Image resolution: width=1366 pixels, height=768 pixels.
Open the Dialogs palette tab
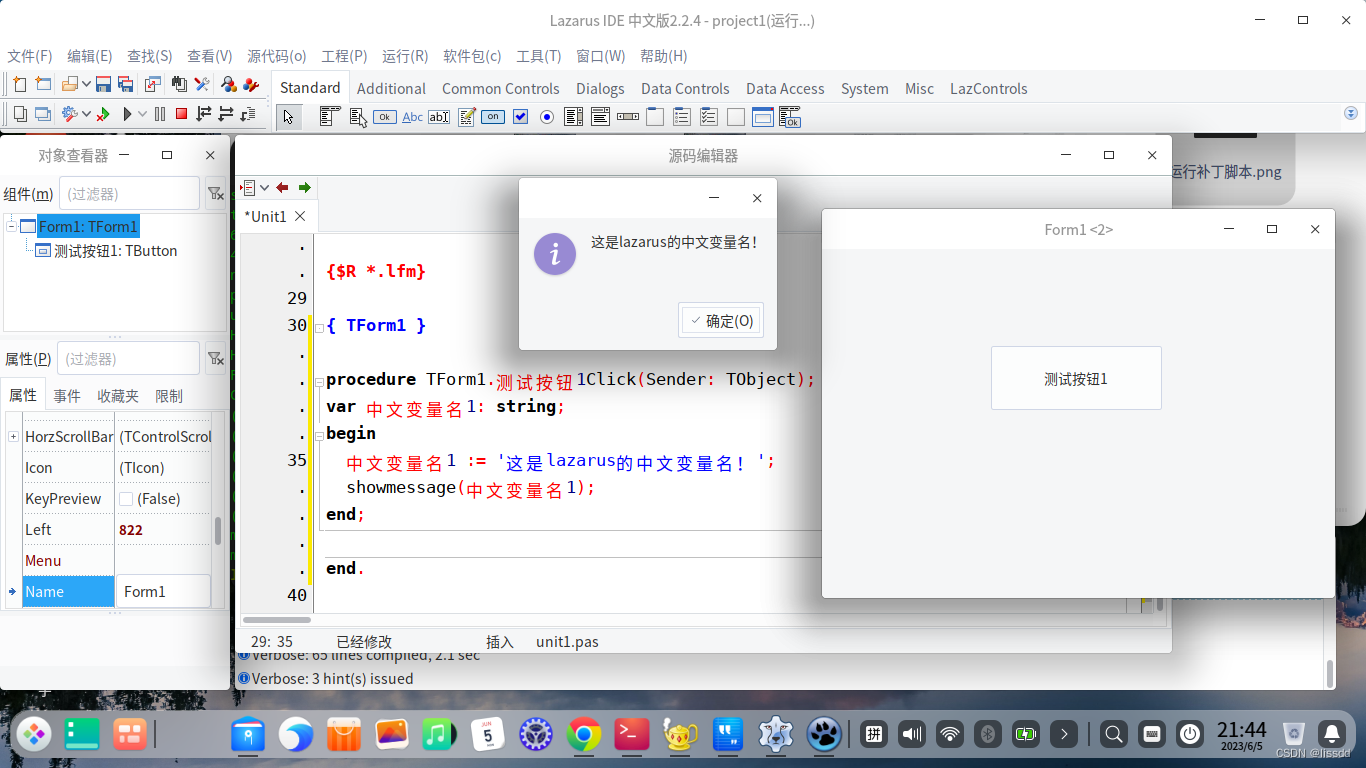600,88
